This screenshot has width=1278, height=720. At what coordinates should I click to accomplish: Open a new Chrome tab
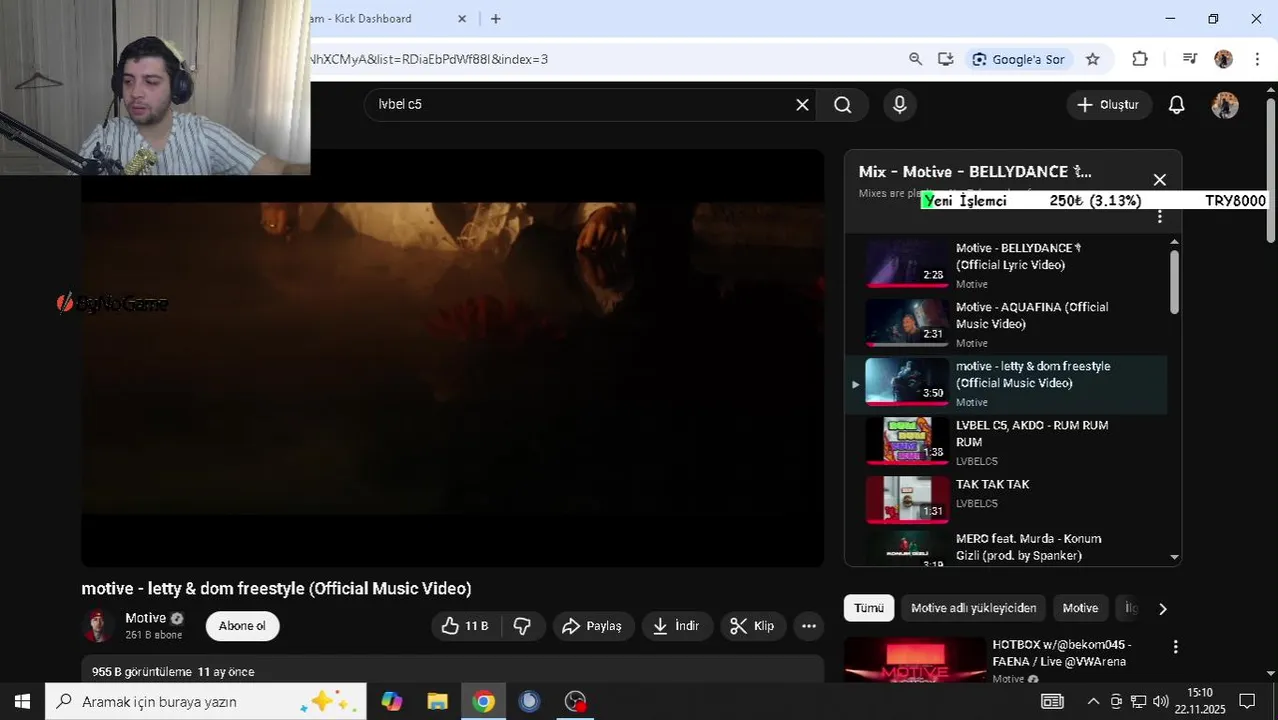(496, 19)
